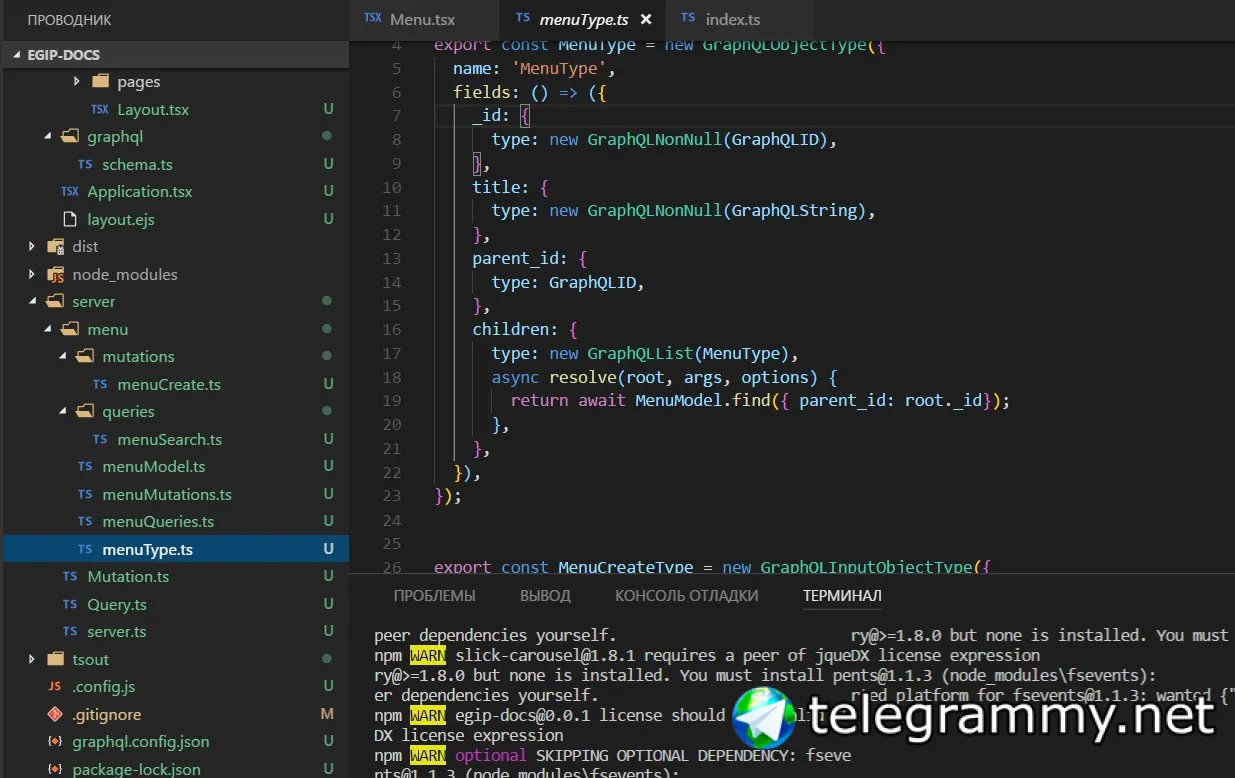The height and width of the screenshot is (778, 1235).
Task: Select the menuType.ts editor tab
Action: pos(580,19)
